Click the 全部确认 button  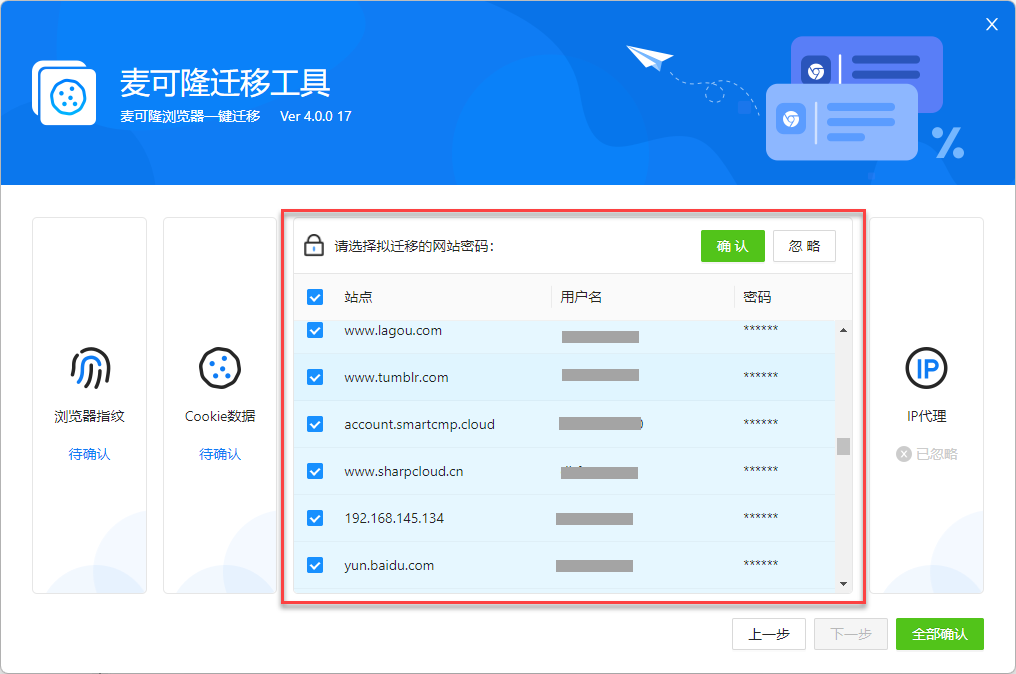point(940,634)
